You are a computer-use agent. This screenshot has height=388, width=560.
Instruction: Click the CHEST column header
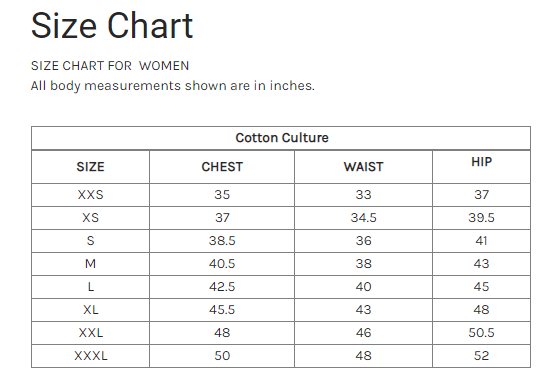click(x=222, y=167)
